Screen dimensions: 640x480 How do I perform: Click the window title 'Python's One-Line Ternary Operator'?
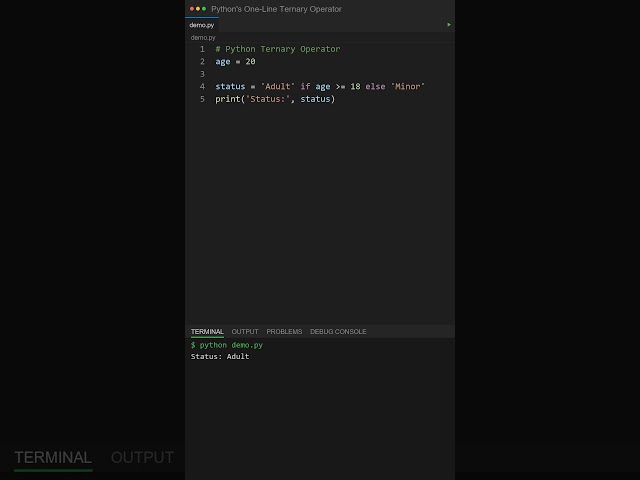[x=276, y=9]
